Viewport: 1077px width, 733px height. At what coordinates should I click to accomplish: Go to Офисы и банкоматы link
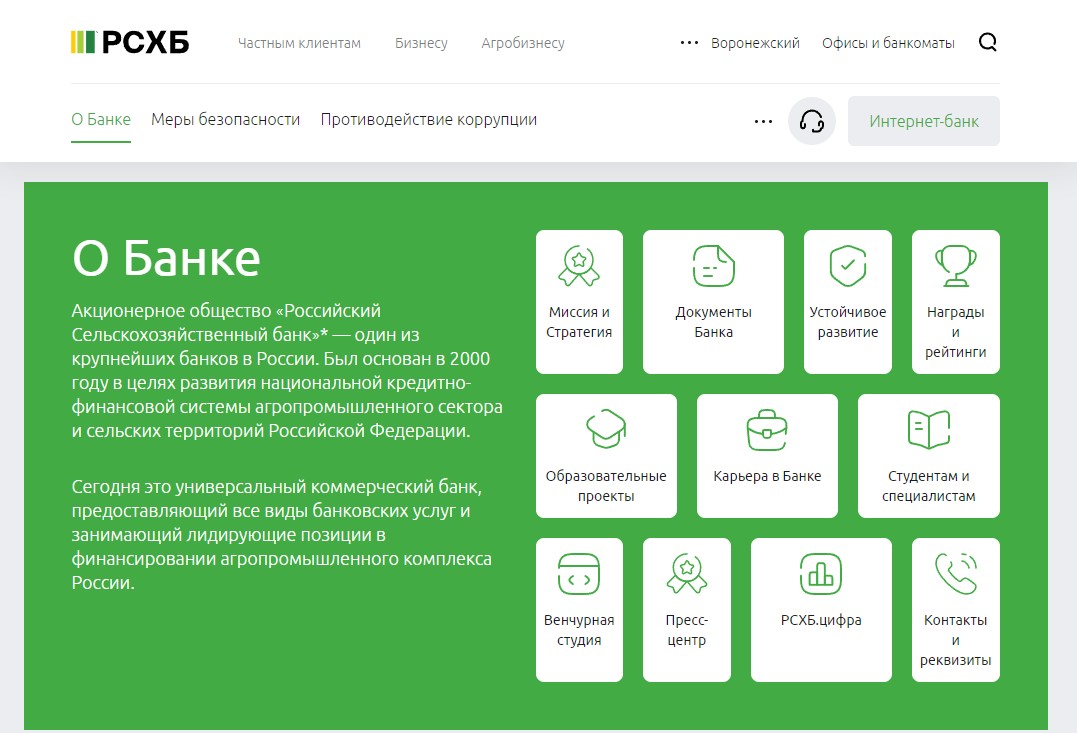tap(888, 43)
